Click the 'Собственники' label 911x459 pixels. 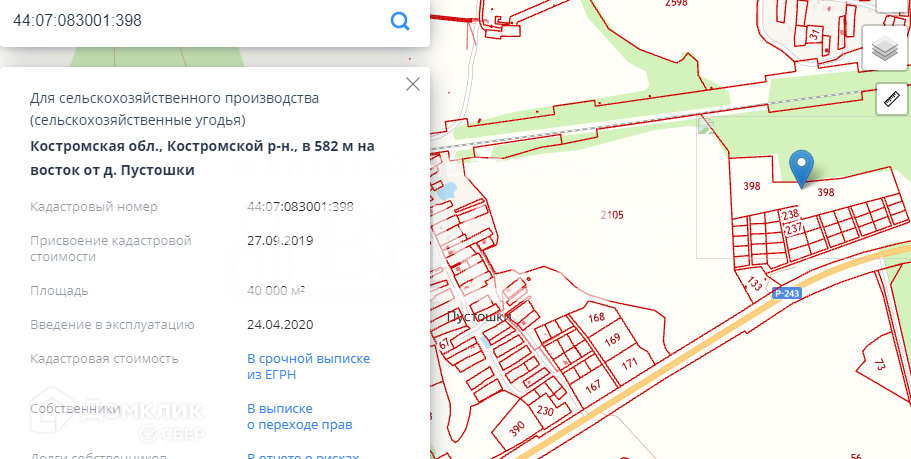point(76,408)
